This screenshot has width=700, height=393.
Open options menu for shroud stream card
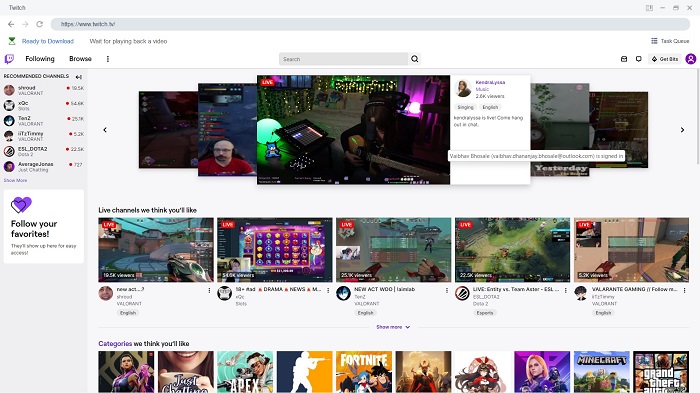[x=209, y=290]
